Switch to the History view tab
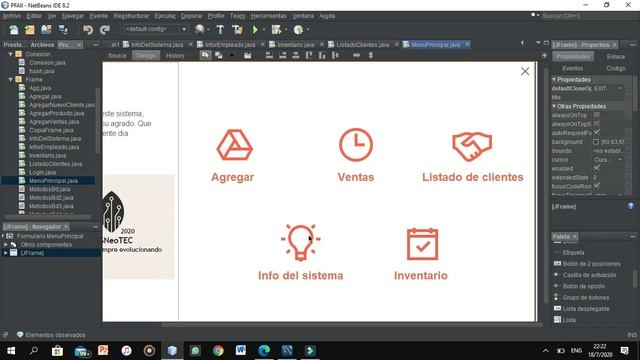This screenshot has width=640, height=360. click(x=175, y=56)
